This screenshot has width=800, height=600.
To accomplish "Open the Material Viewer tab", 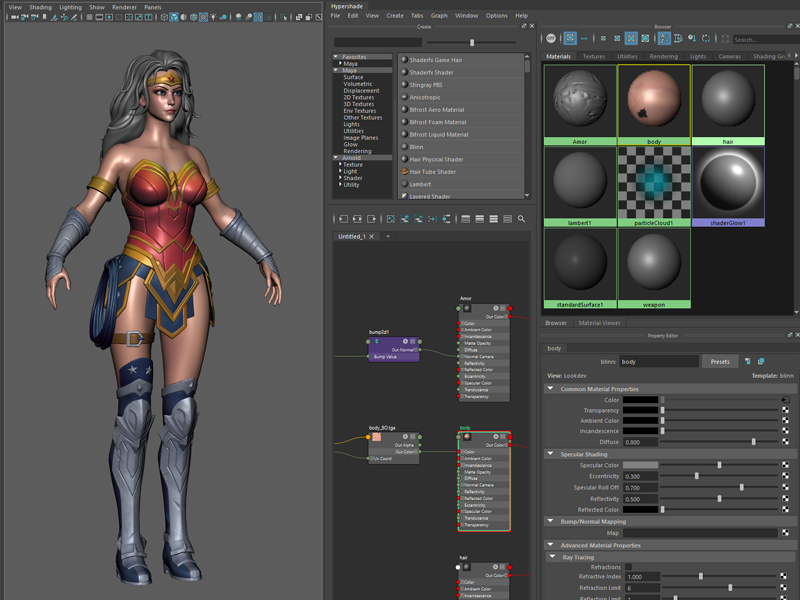I will [600, 323].
